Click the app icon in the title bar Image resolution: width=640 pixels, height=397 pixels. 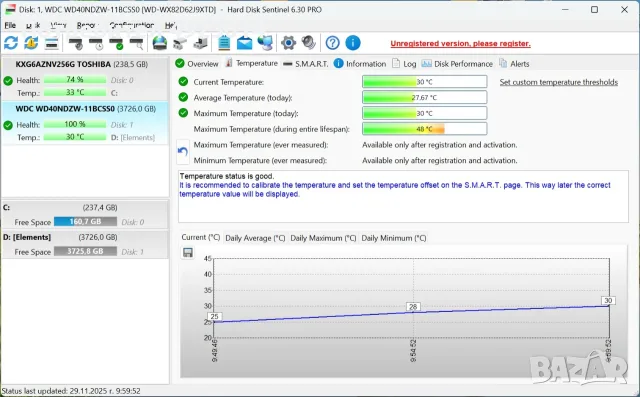click(10, 9)
